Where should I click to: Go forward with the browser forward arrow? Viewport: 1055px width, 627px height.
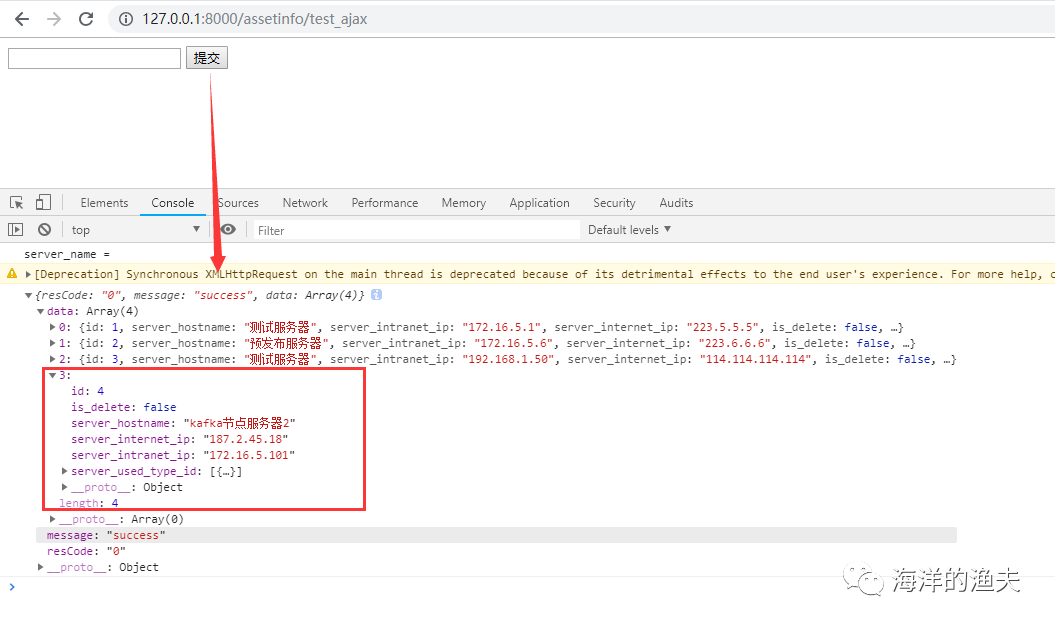(x=54, y=19)
